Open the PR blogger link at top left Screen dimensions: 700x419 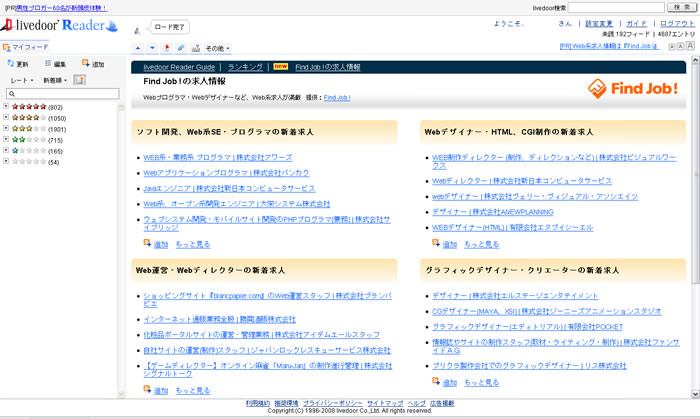[x=62, y=8]
